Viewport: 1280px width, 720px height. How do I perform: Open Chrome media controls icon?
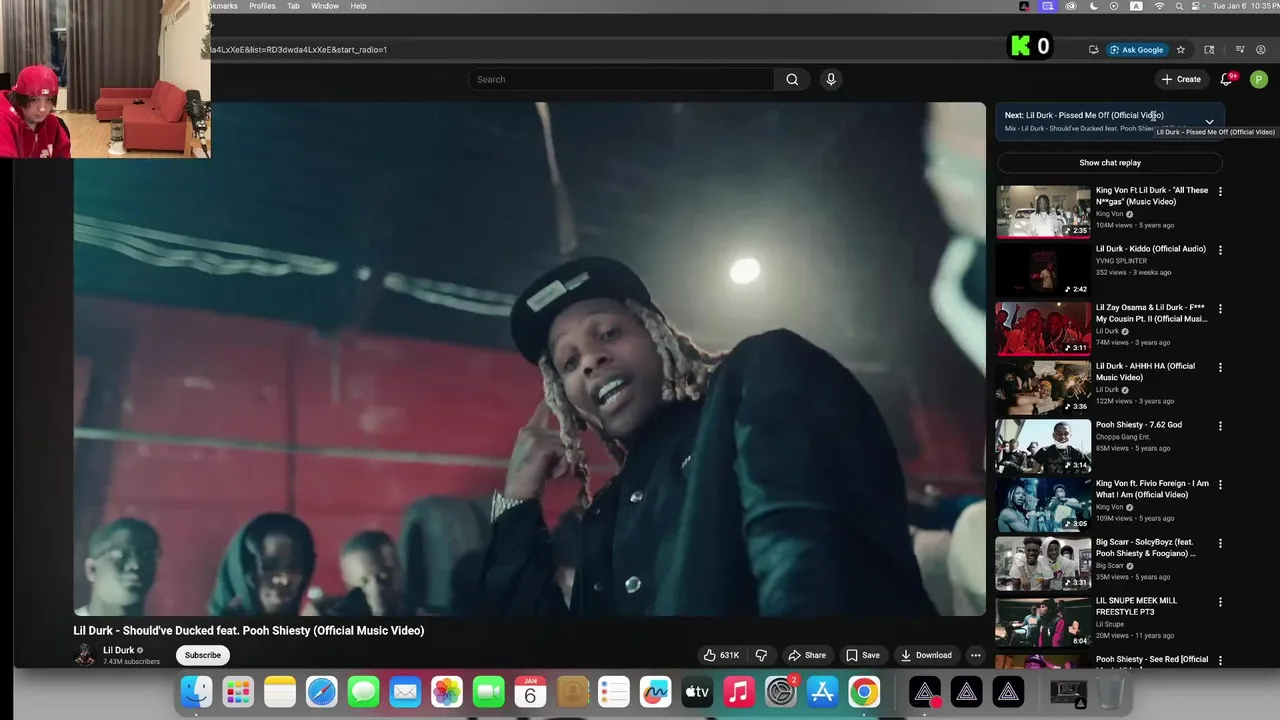coord(1240,49)
